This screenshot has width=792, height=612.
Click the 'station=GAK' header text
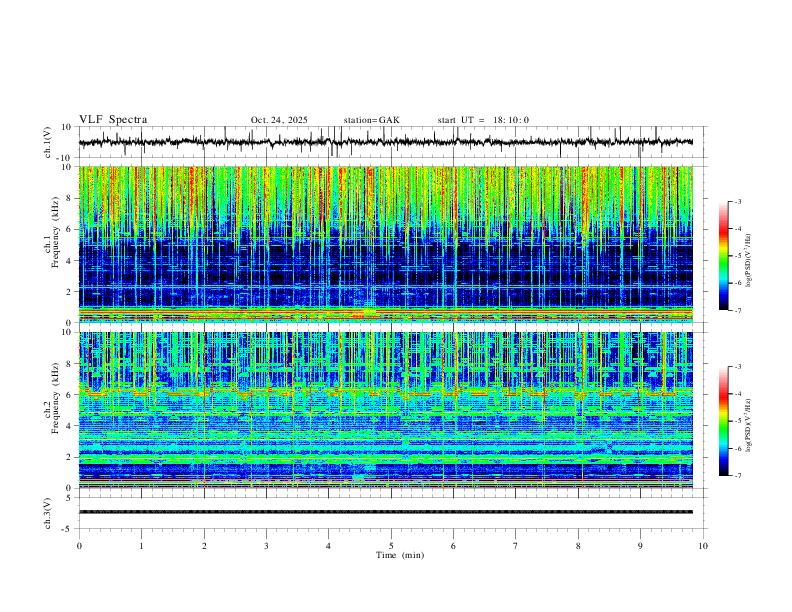click(371, 120)
